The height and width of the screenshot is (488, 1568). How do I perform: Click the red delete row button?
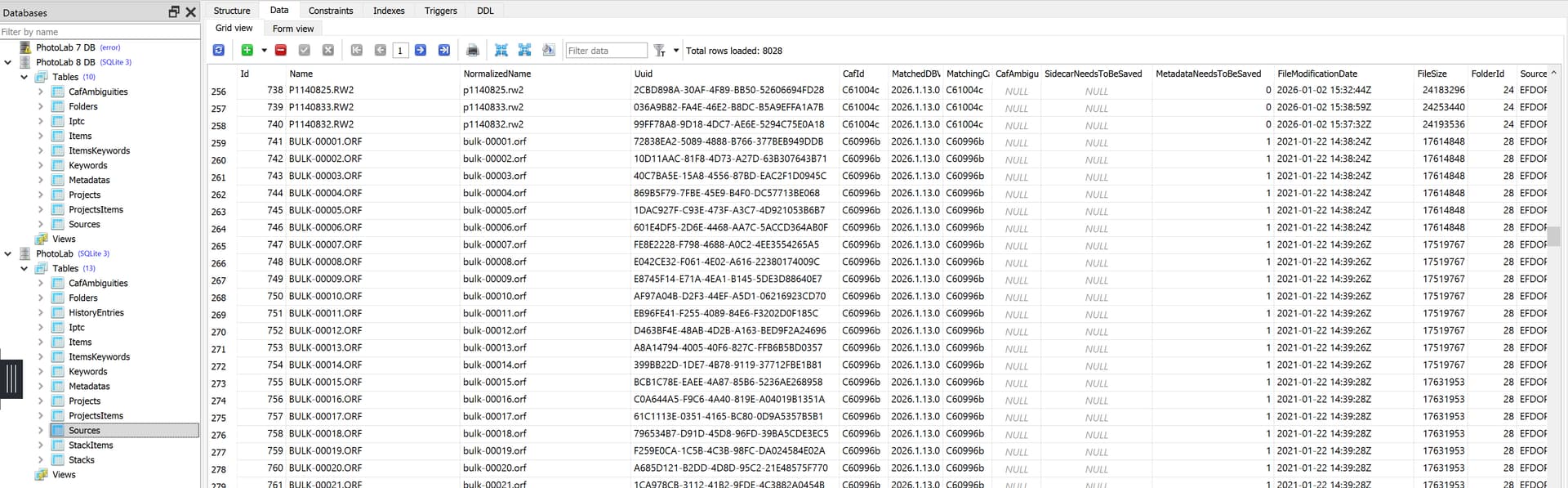(x=281, y=51)
